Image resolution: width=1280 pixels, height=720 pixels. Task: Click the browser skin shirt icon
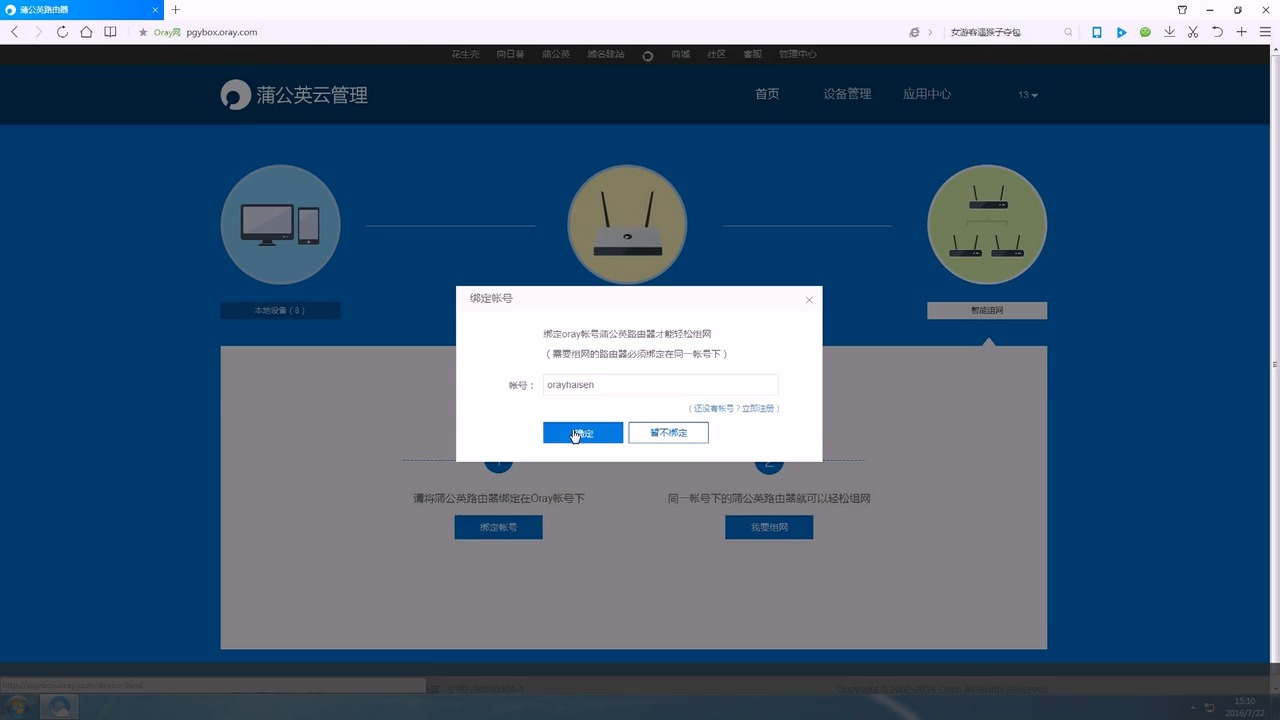[x=1182, y=10]
